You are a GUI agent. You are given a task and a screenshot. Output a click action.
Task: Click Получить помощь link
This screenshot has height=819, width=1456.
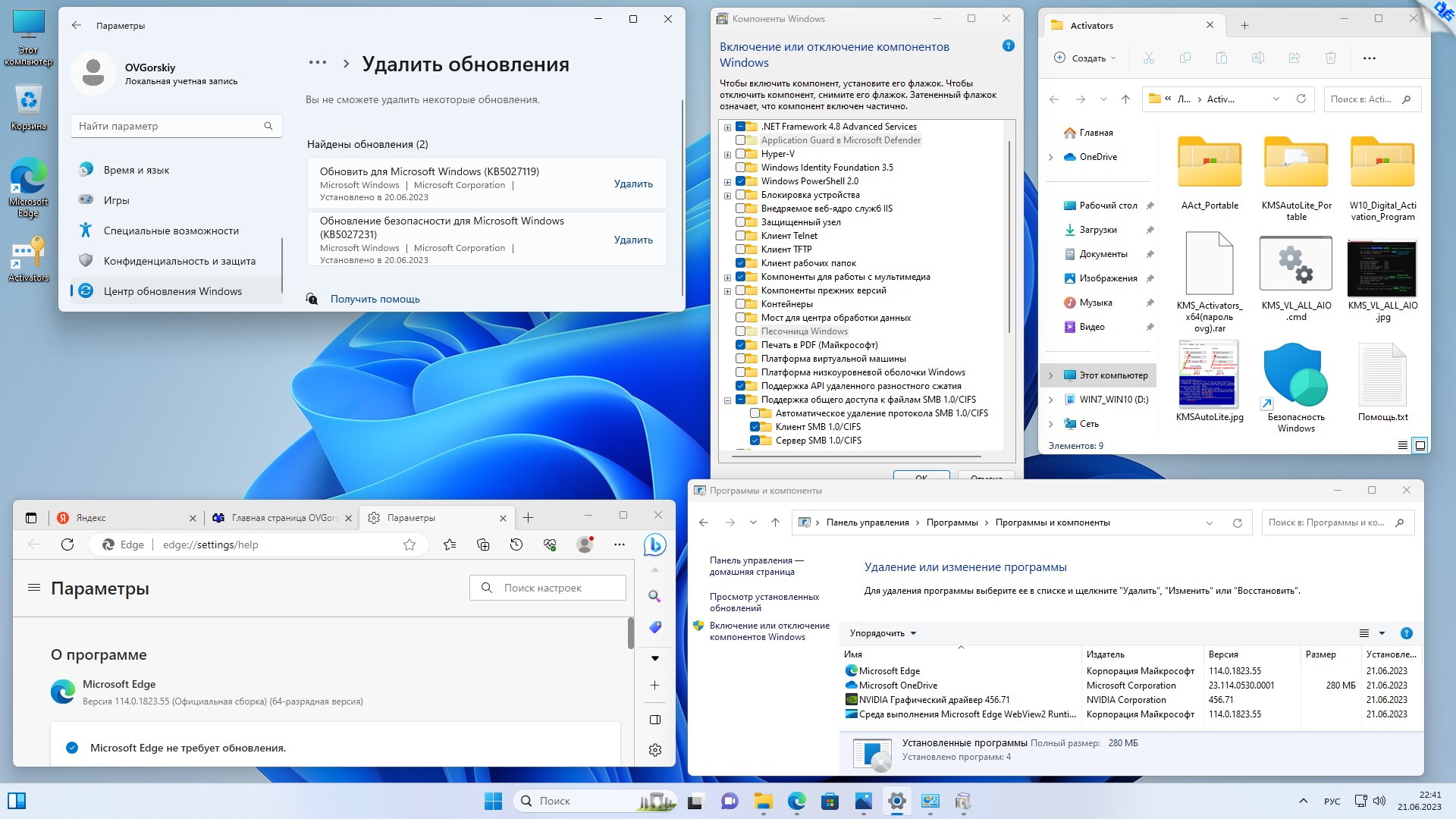375,299
